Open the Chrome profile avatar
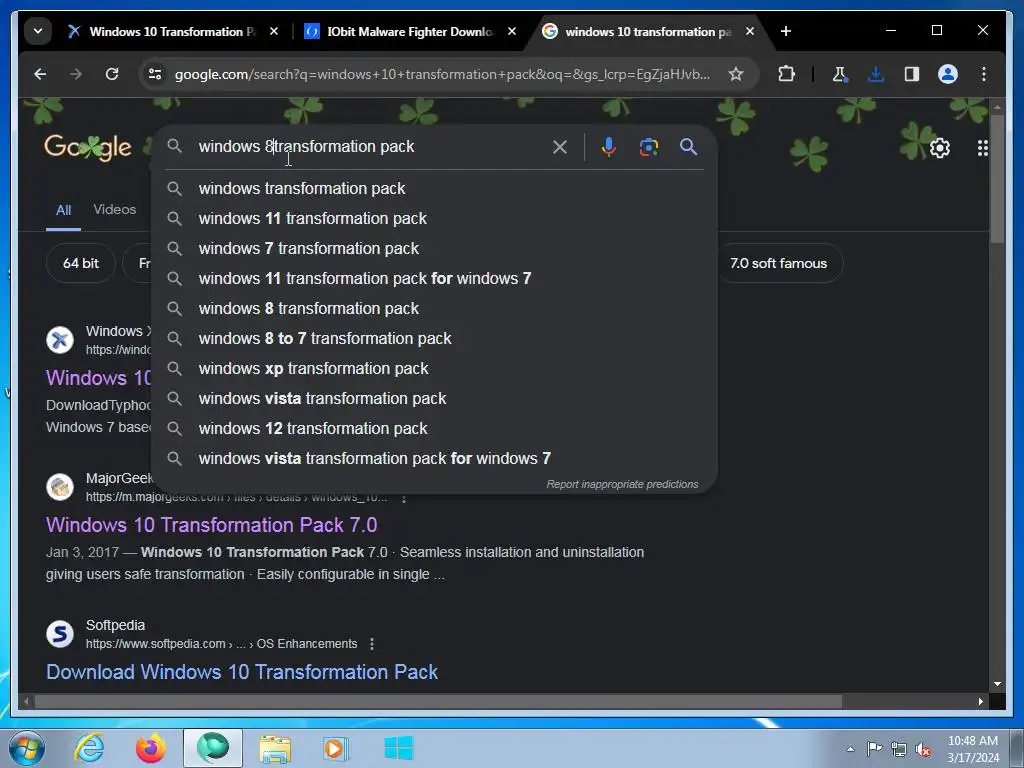Image resolution: width=1024 pixels, height=768 pixels. (948, 74)
